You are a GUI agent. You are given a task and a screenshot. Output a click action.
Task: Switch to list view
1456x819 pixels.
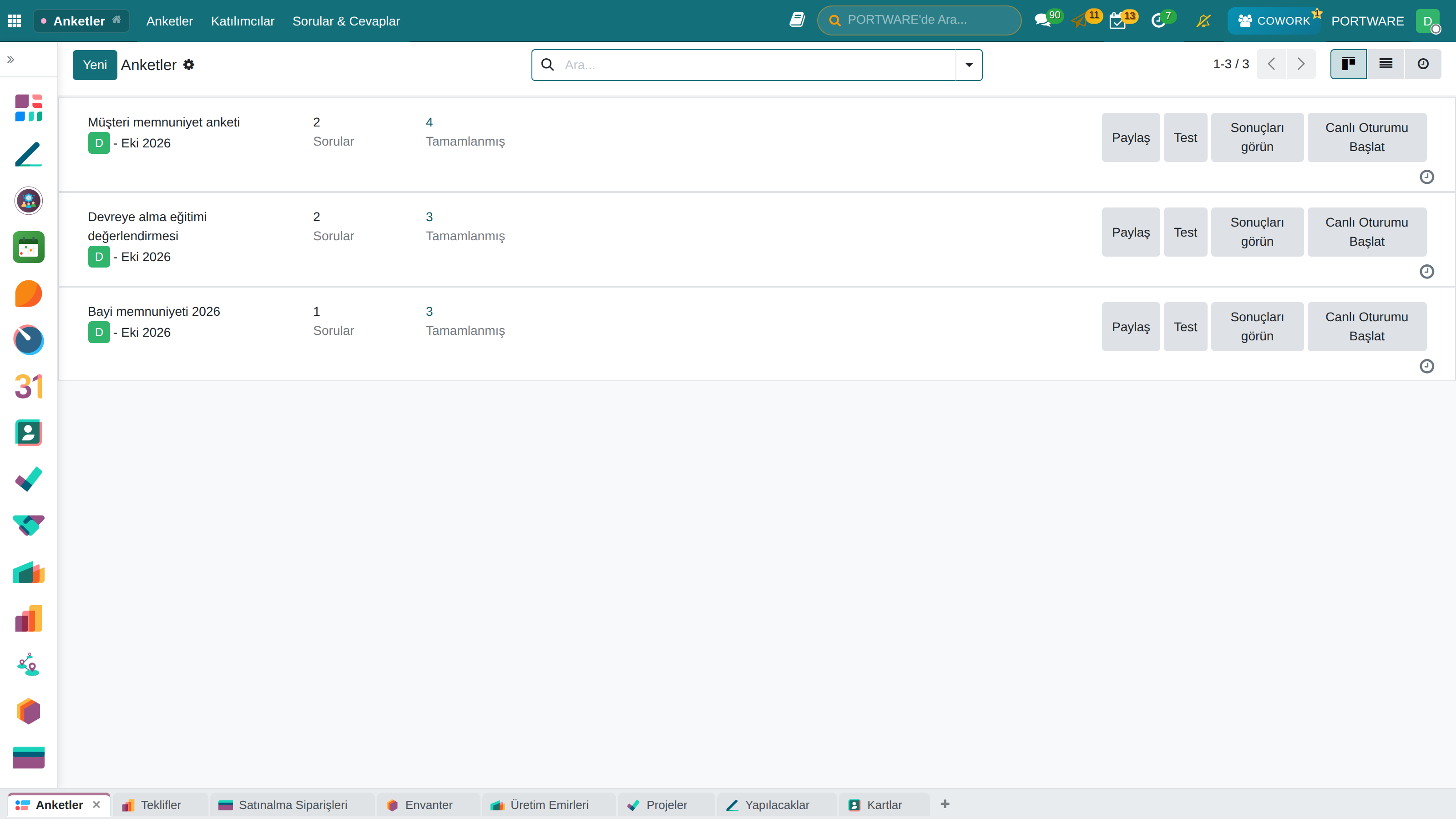point(1385,64)
